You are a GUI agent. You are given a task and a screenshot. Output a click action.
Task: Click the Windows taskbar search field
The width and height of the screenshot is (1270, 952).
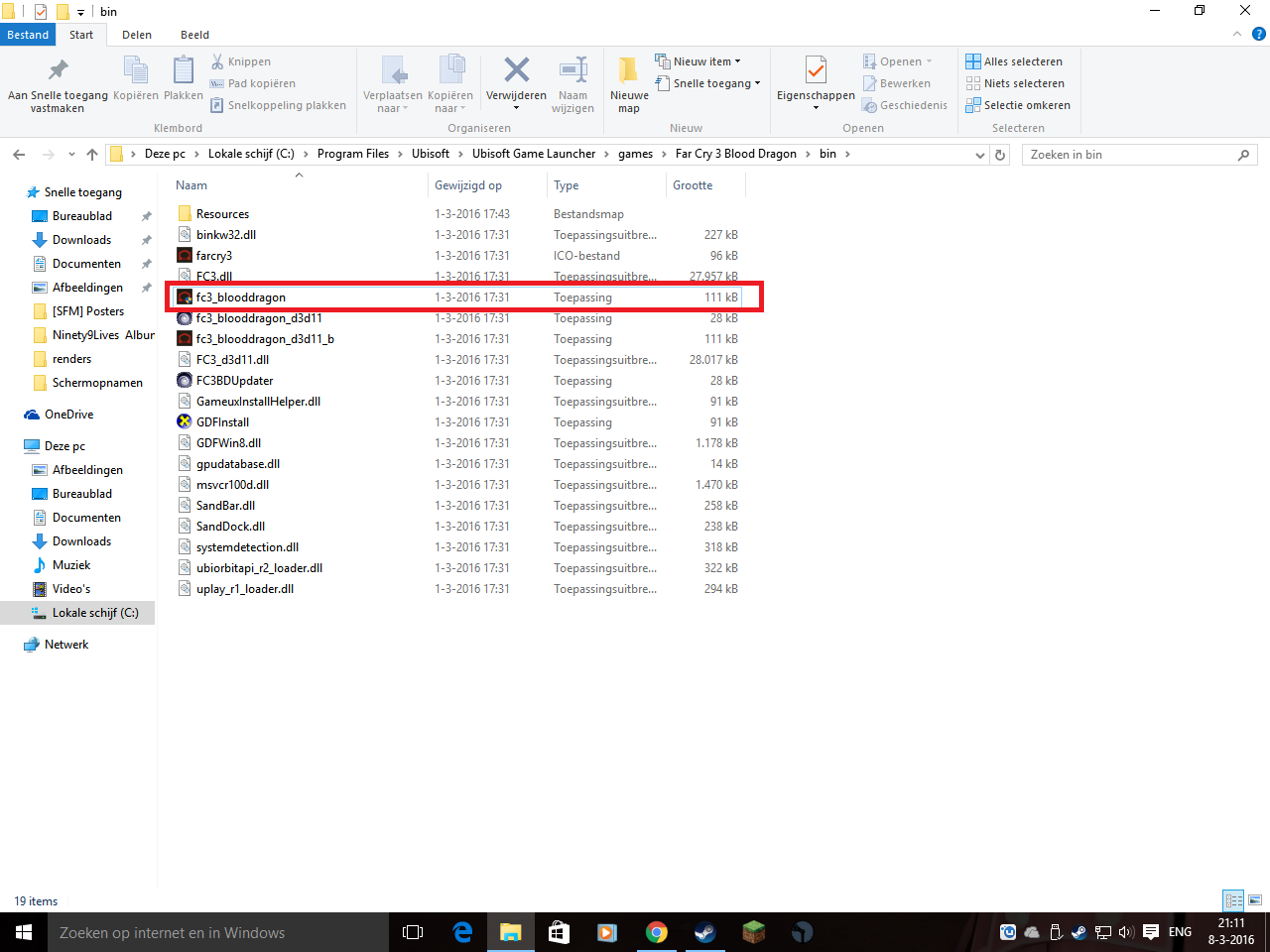pyautogui.click(x=218, y=932)
